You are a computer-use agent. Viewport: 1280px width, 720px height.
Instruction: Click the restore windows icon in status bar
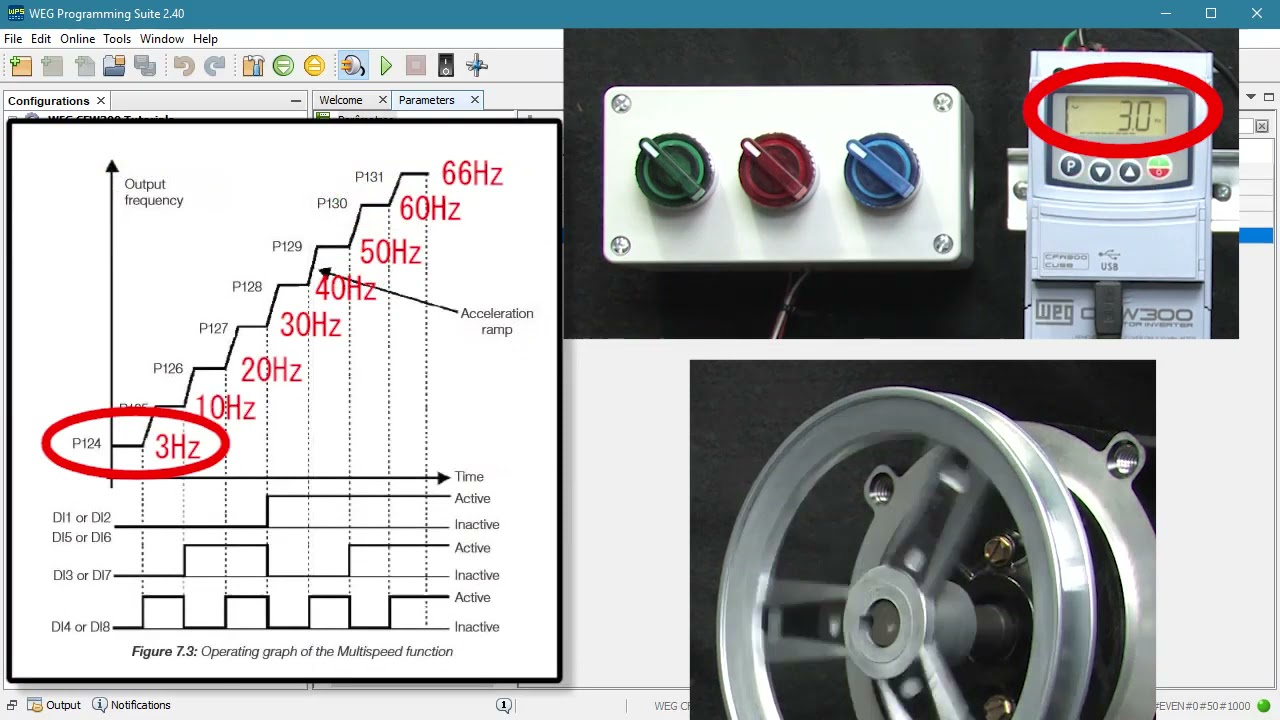click(12, 705)
